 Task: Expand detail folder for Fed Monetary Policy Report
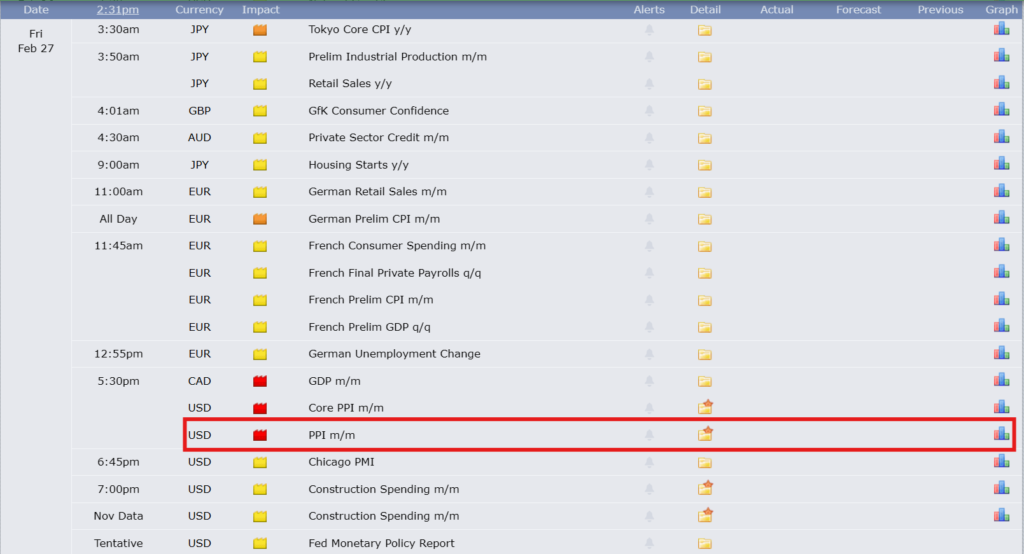pos(705,543)
